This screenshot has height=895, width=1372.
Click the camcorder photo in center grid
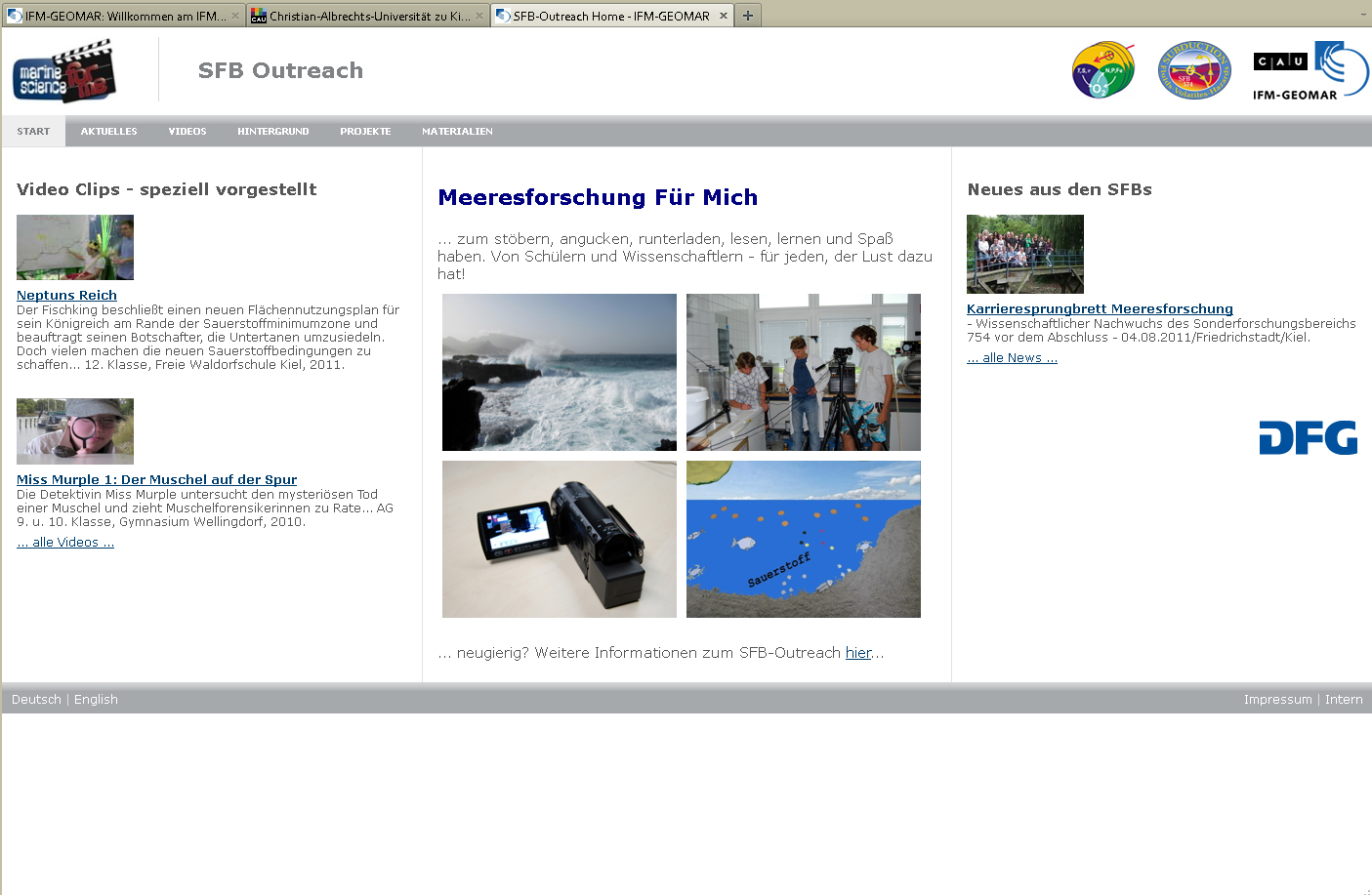pos(559,539)
